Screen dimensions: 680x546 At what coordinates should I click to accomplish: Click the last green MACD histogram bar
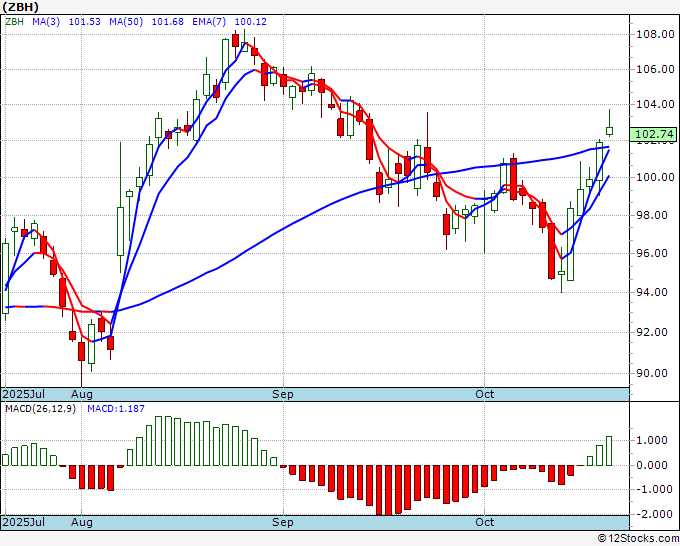pyautogui.click(x=609, y=451)
